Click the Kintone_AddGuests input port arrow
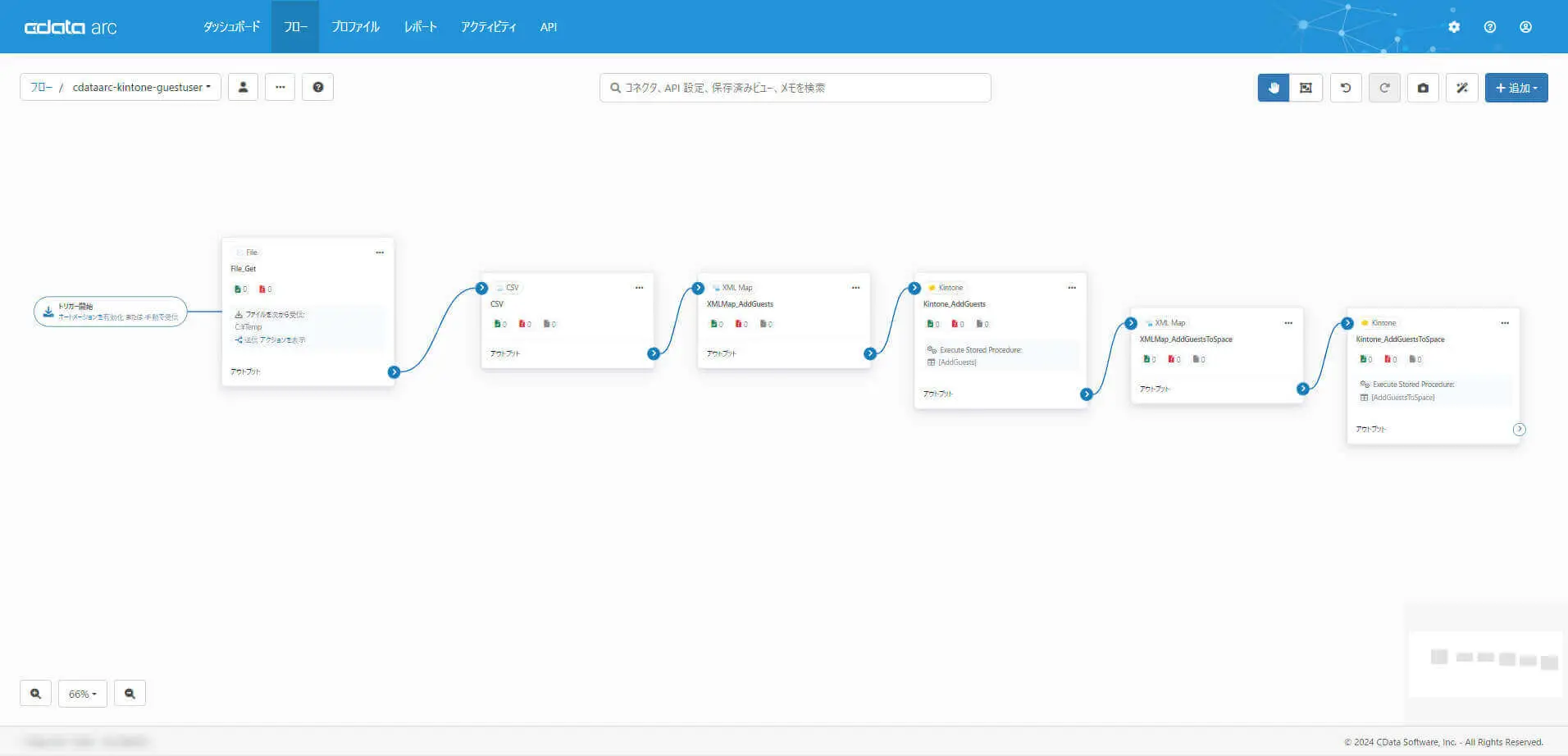 [914, 289]
